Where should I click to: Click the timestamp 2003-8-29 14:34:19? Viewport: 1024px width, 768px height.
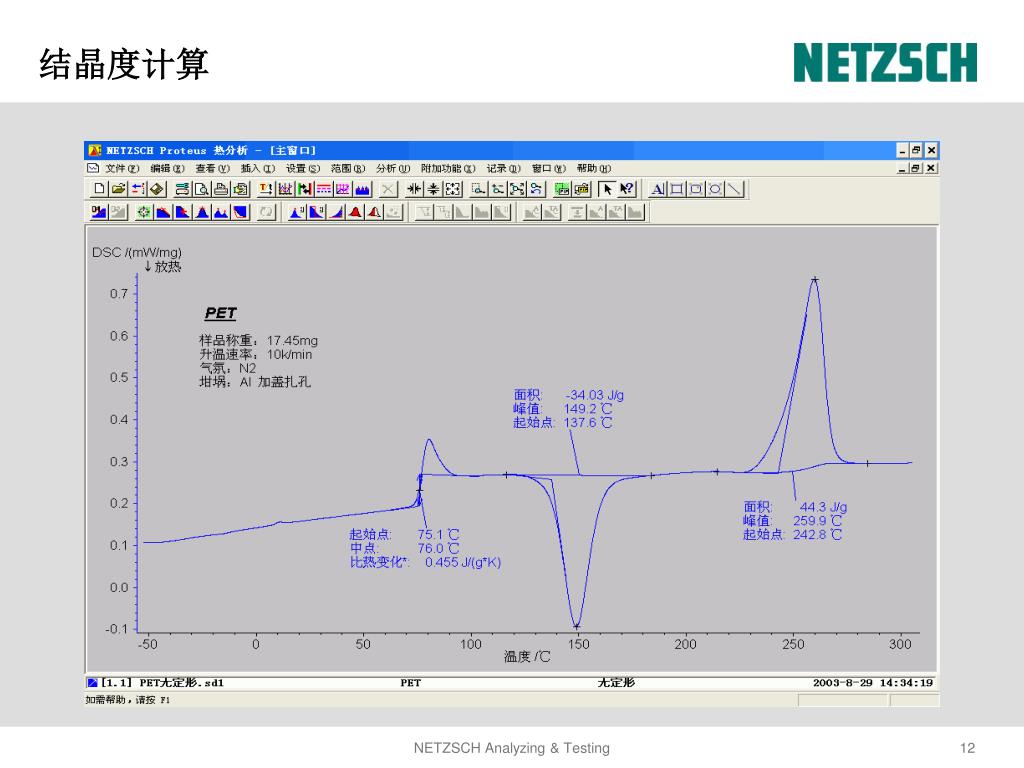click(872, 682)
